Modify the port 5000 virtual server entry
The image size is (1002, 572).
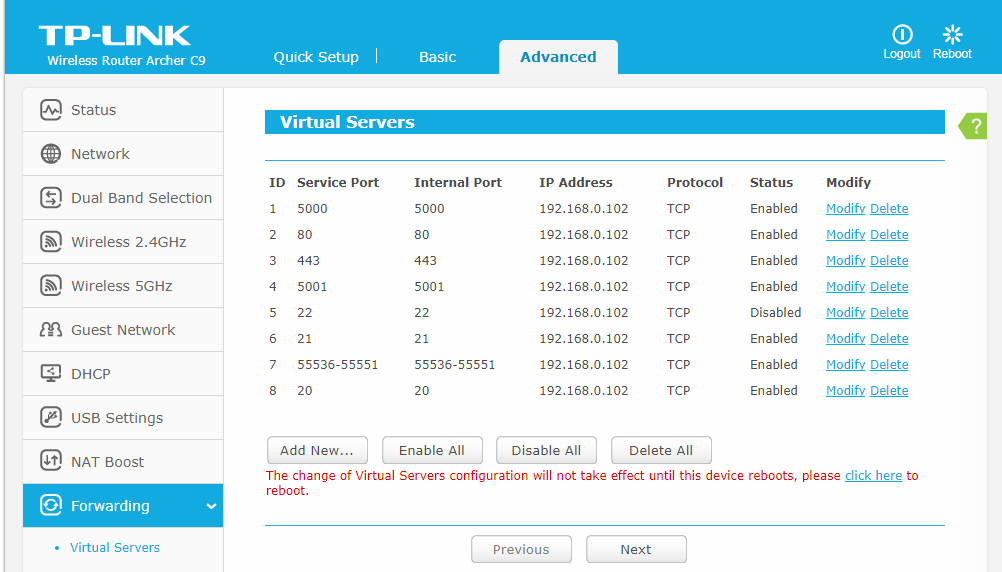pos(845,209)
